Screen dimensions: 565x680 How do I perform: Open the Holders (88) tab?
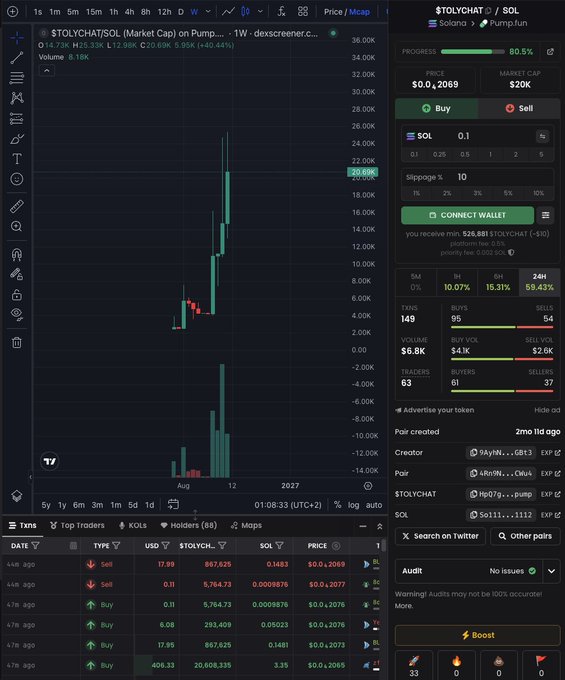tap(189, 525)
